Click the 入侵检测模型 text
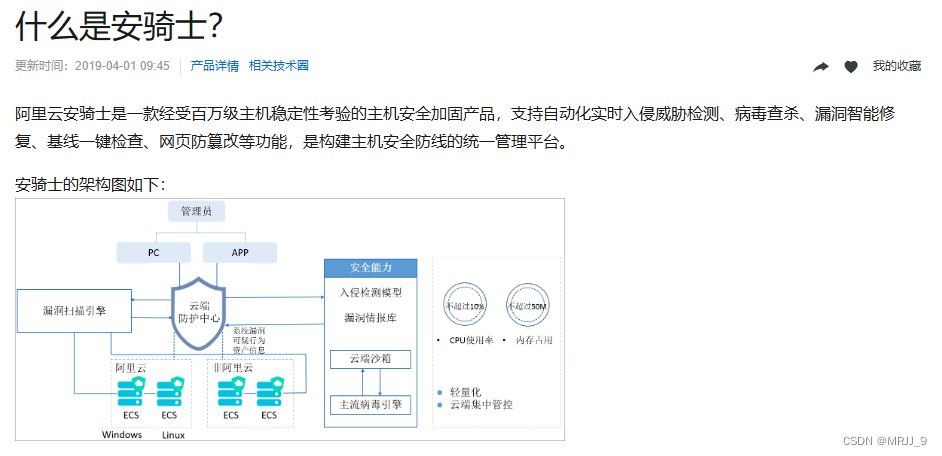This screenshot has height=456, width=942. pos(371,293)
